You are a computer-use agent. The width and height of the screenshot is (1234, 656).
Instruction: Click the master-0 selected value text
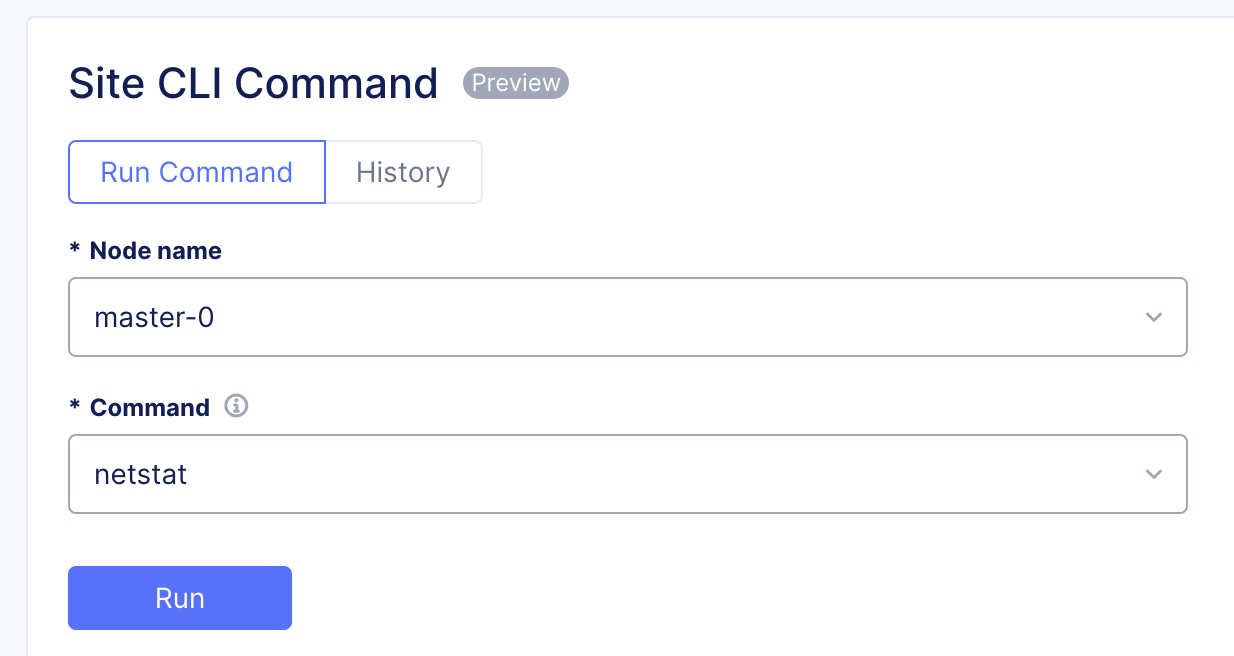point(154,317)
